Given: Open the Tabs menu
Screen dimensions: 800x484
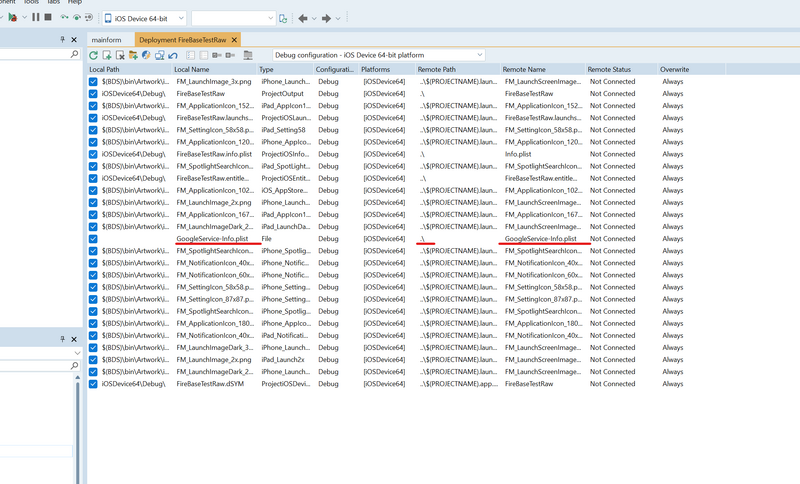Looking at the screenshot, I should (54, 2).
